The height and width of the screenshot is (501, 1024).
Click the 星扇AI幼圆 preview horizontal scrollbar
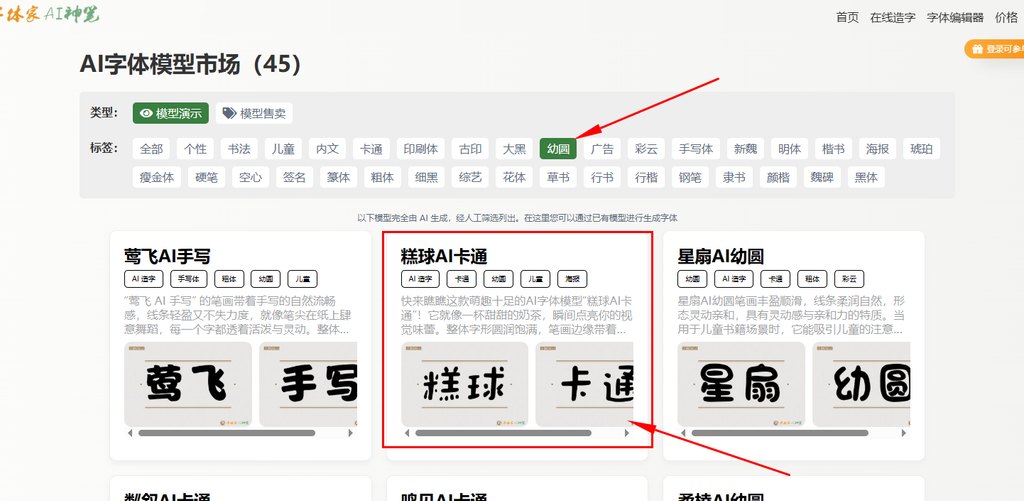tap(780, 433)
